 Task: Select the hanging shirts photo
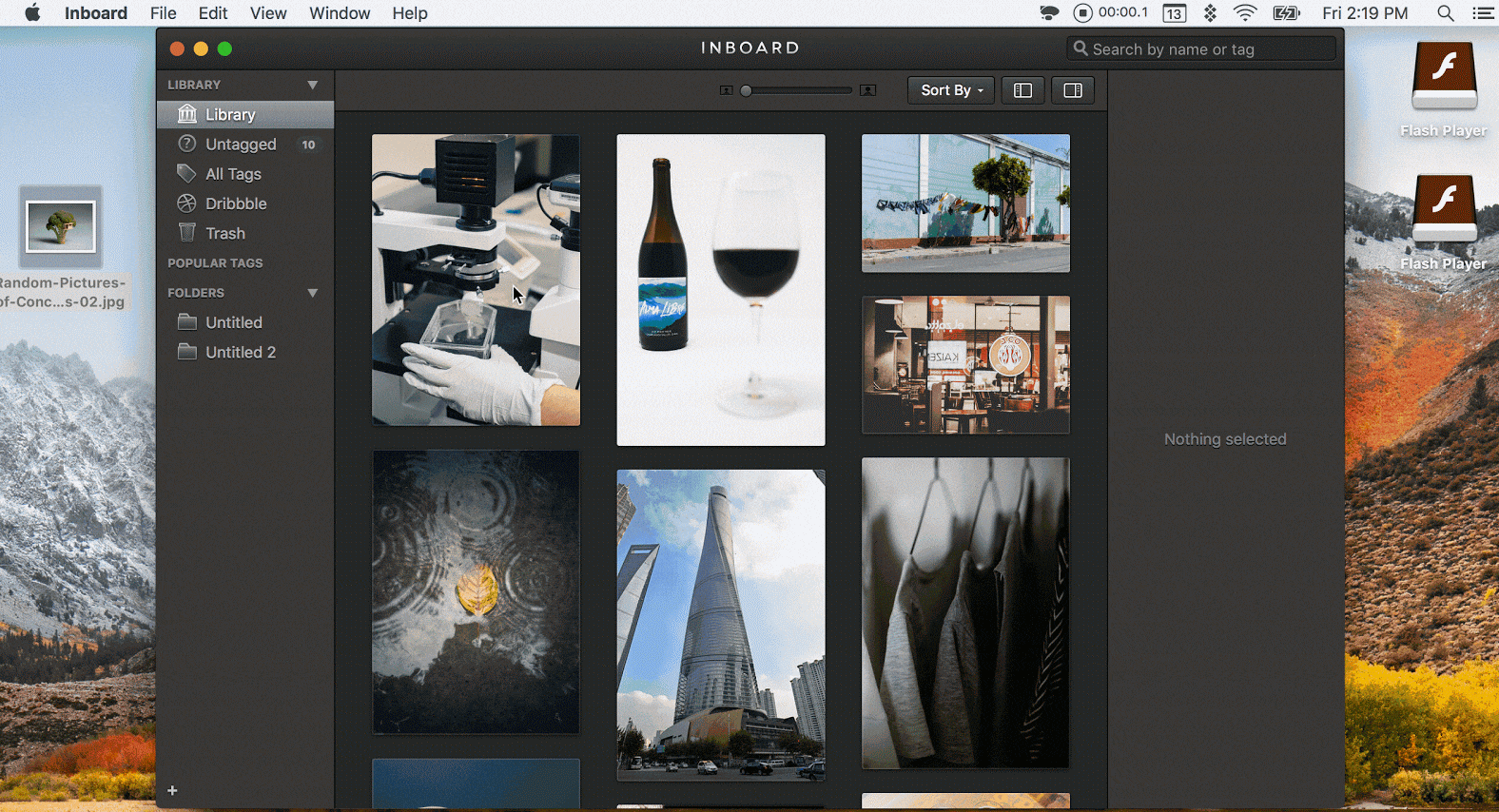click(x=965, y=613)
